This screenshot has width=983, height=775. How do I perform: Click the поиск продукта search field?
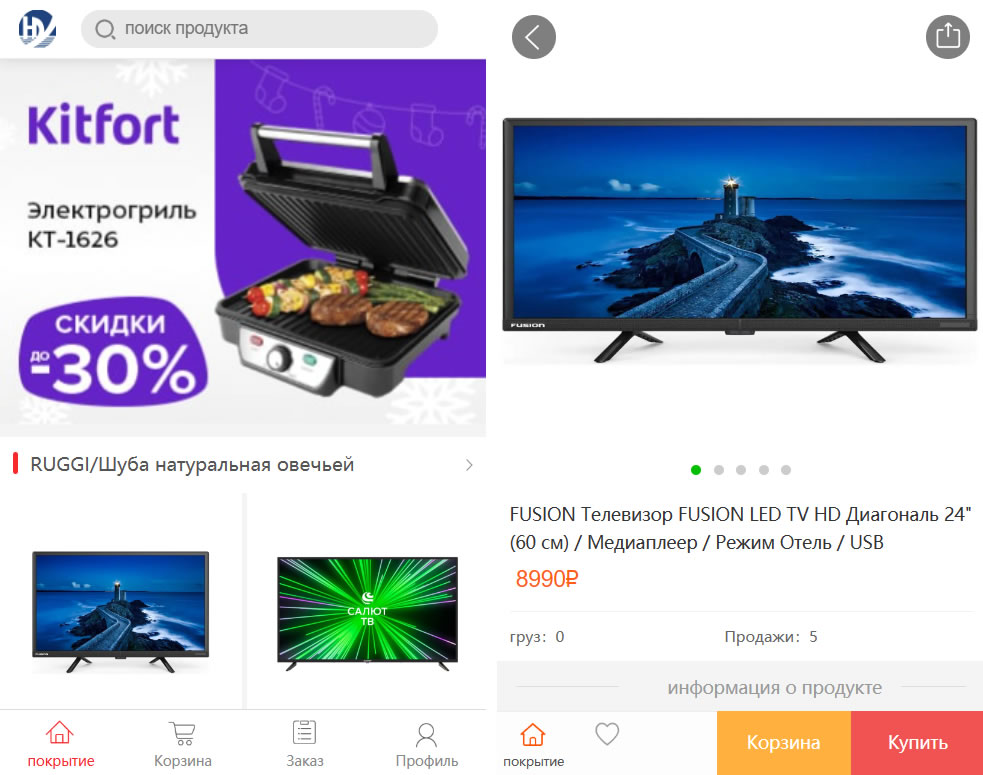pyautogui.click(x=260, y=29)
